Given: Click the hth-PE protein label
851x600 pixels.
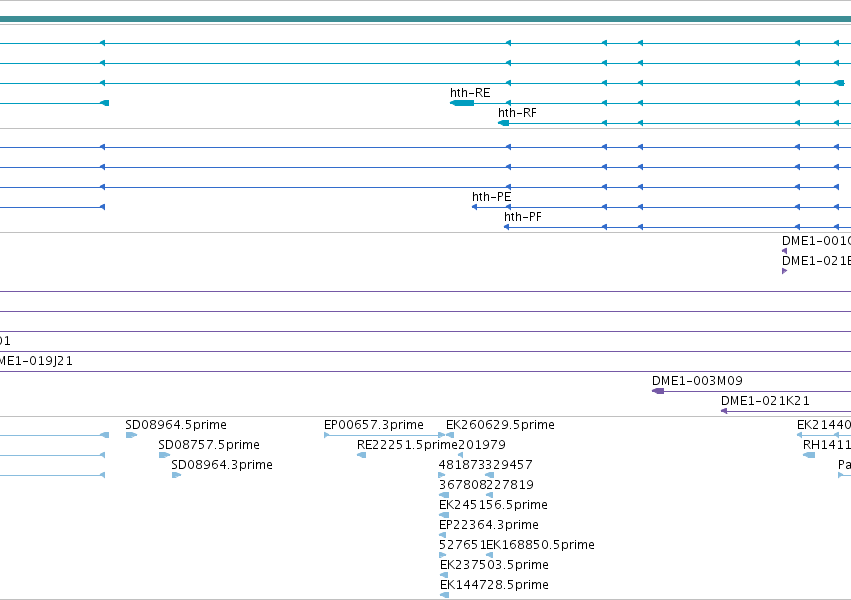Looking at the screenshot, I should 491,196.
